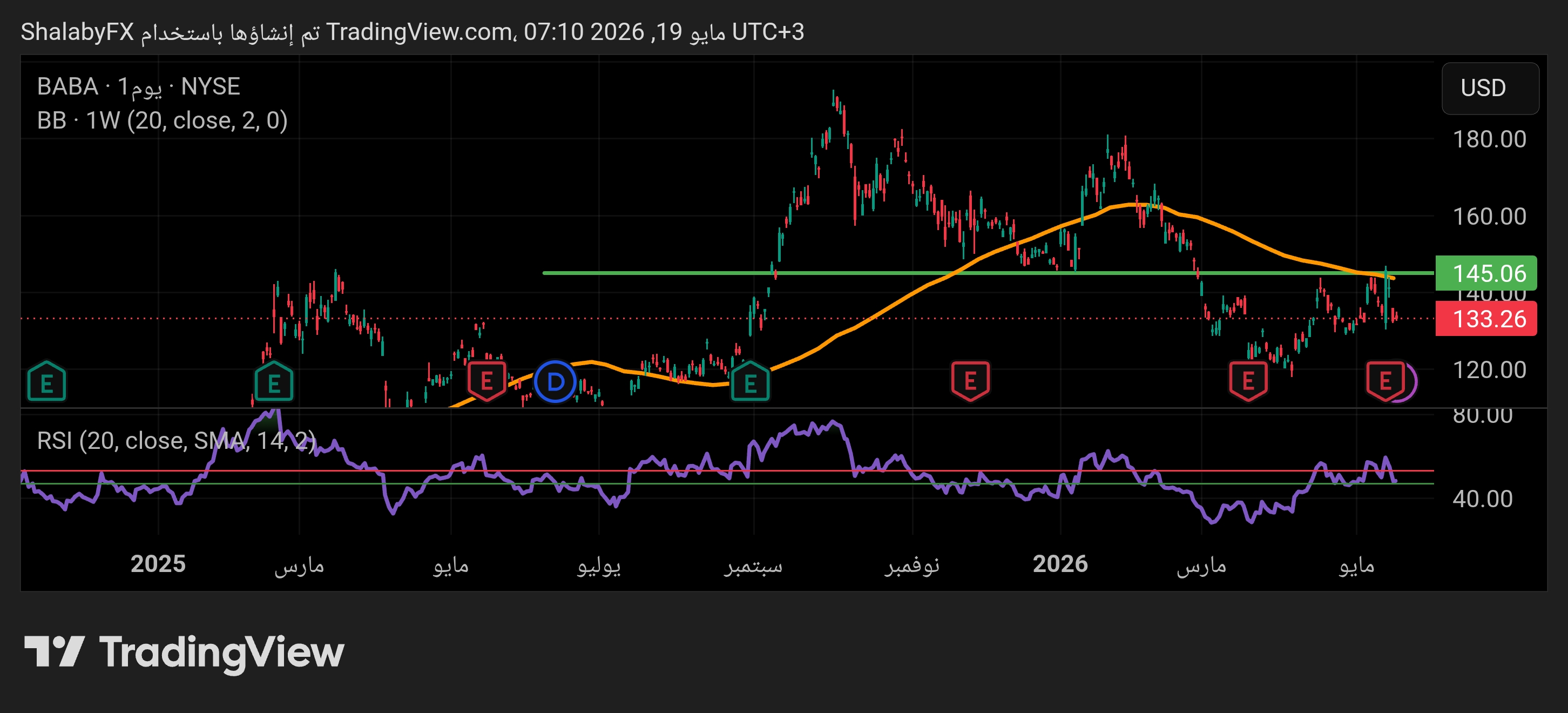Click the RSI (20, close, SMA, 14, 2) label

177,440
